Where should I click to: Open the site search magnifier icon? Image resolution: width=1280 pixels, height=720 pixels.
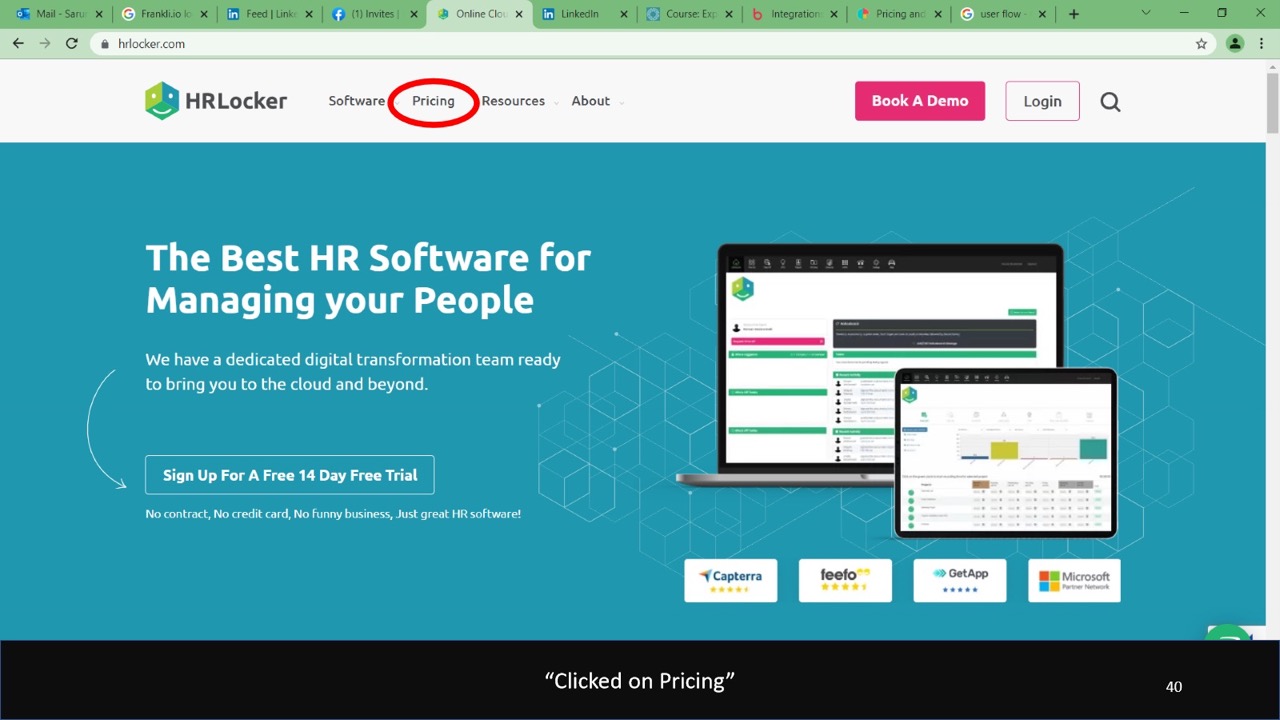(1110, 101)
